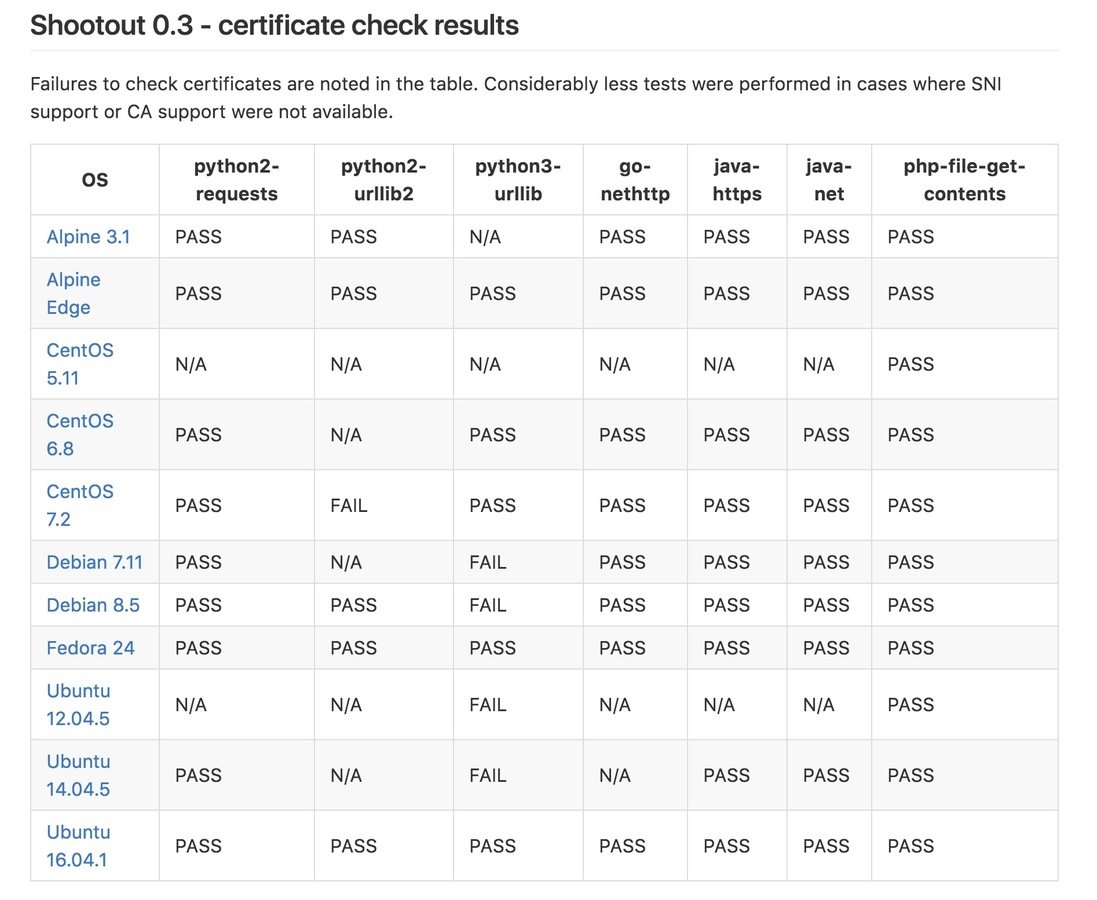Open the Alpine 3.1 link
The width and height of the screenshot is (1097, 900).
pyautogui.click(x=88, y=237)
